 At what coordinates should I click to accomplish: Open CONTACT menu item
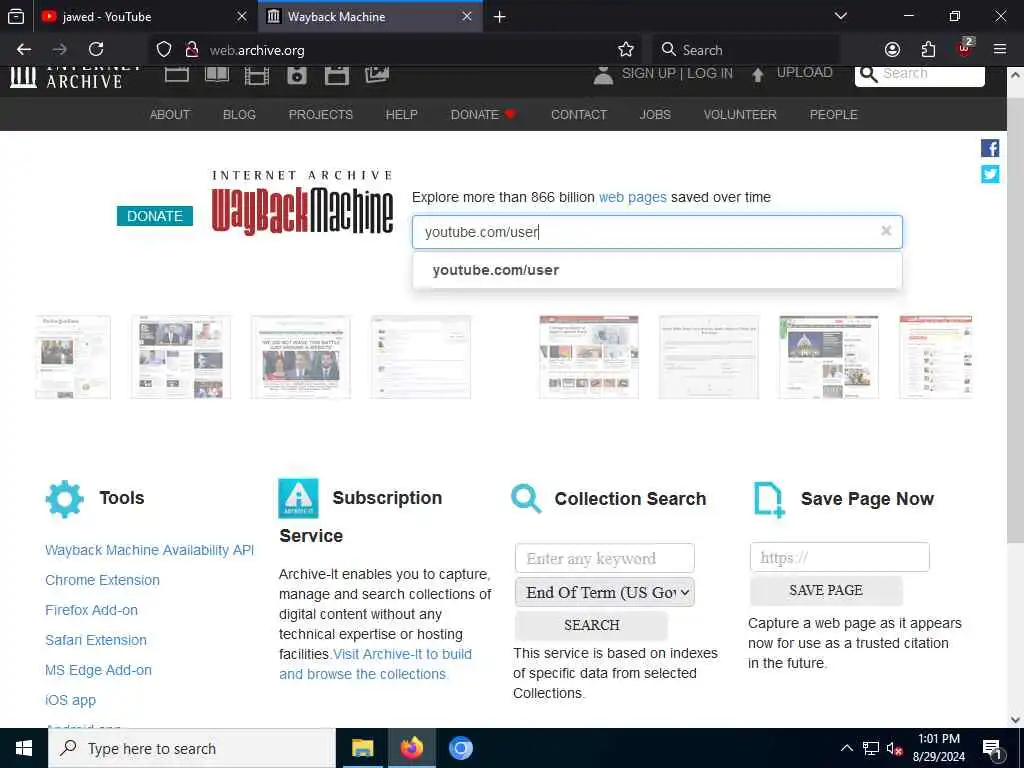pos(579,115)
